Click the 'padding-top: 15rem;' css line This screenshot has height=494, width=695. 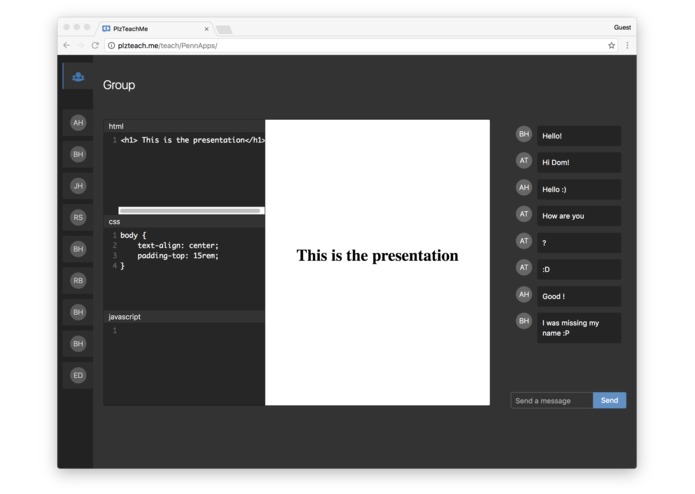(x=178, y=256)
